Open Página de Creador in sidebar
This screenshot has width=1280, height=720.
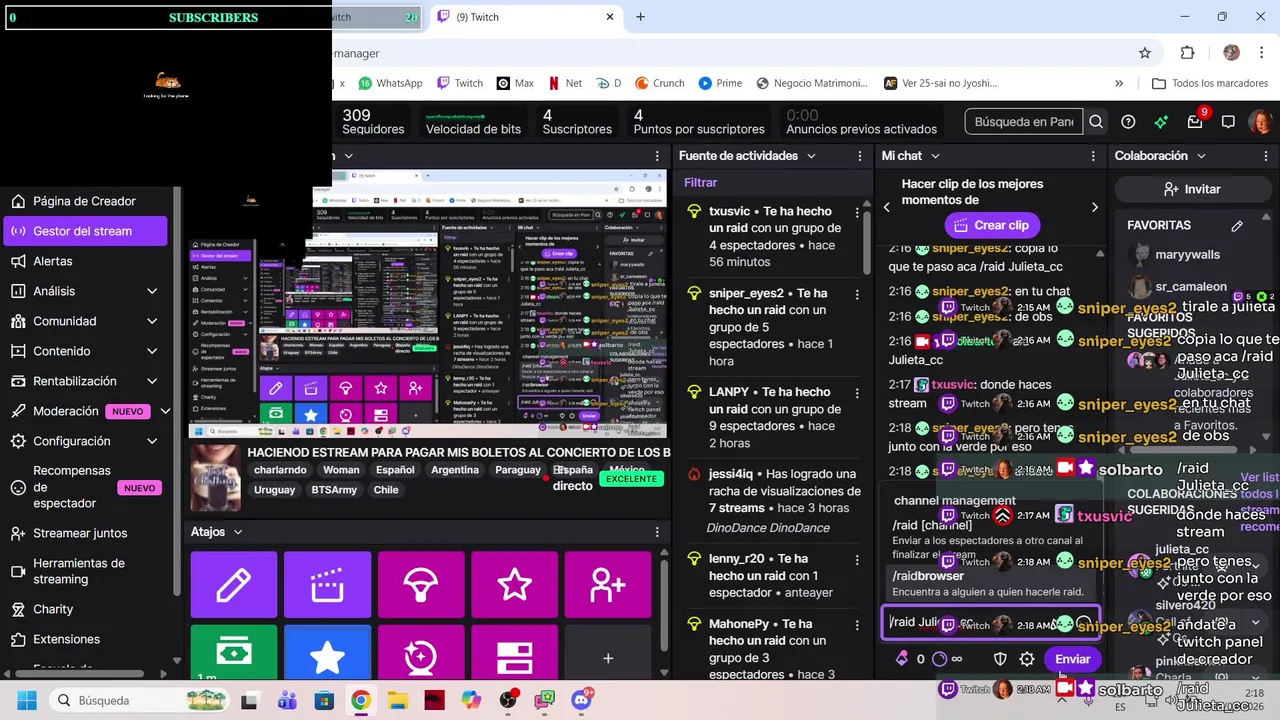pyautogui.click(x=85, y=201)
